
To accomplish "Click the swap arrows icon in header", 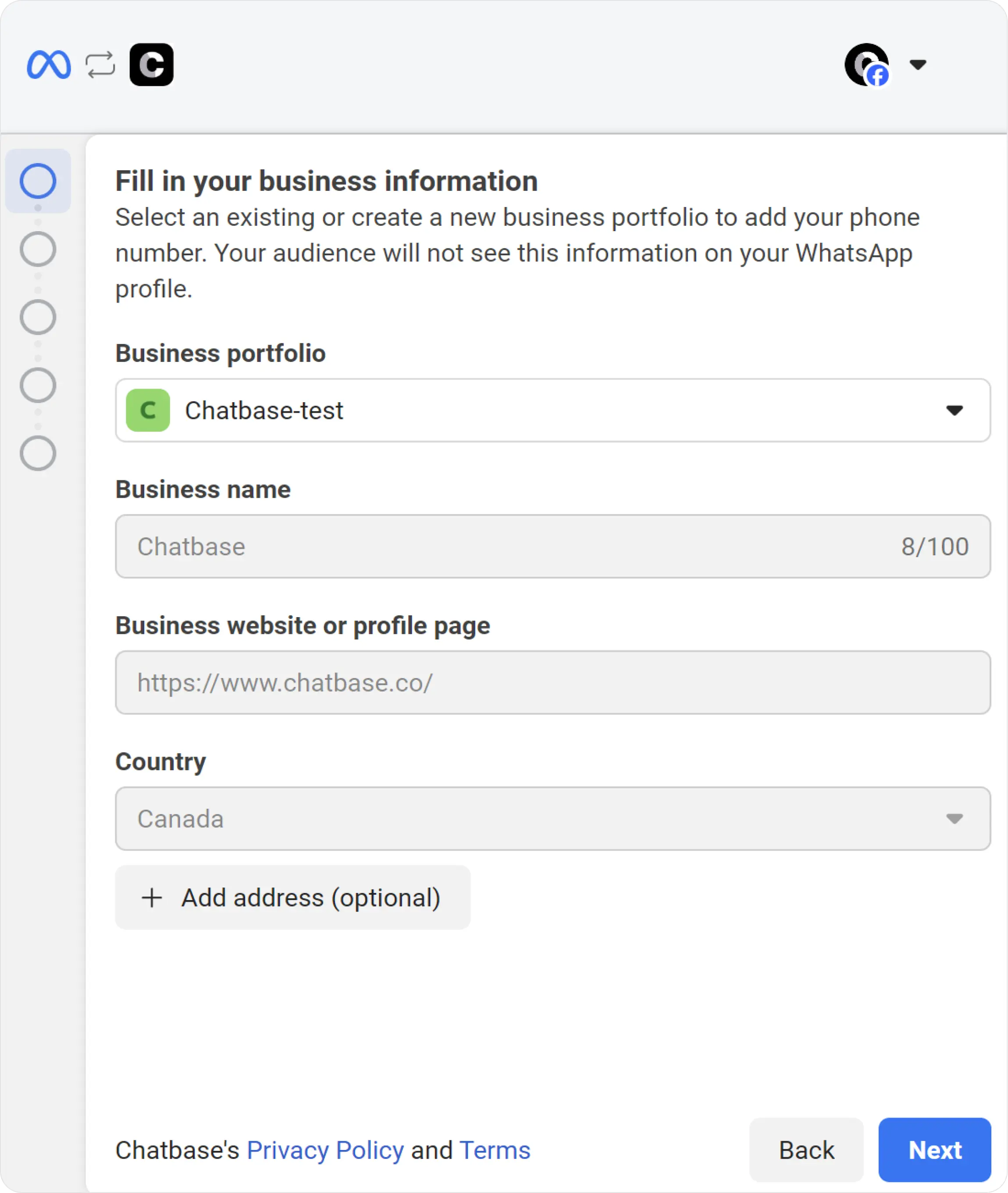I will coord(100,64).
